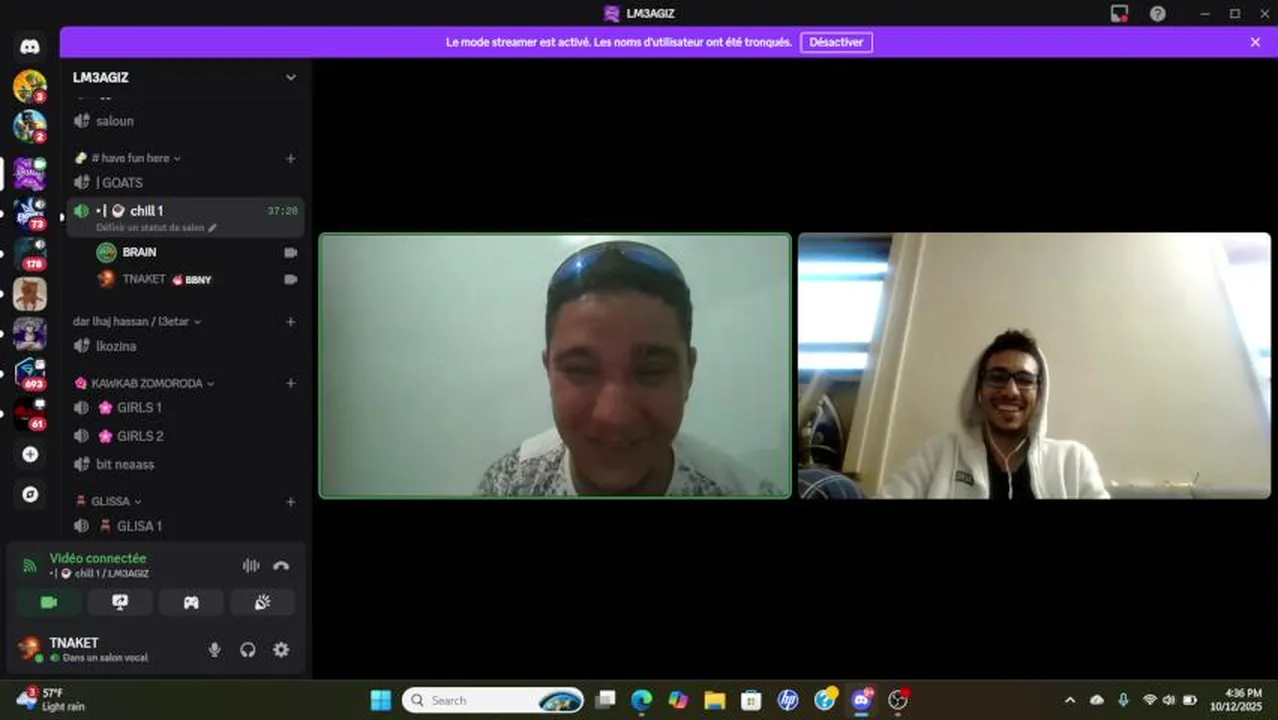
Task: Open the HP app in taskbar
Action: pyautogui.click(x=788, y=700)
